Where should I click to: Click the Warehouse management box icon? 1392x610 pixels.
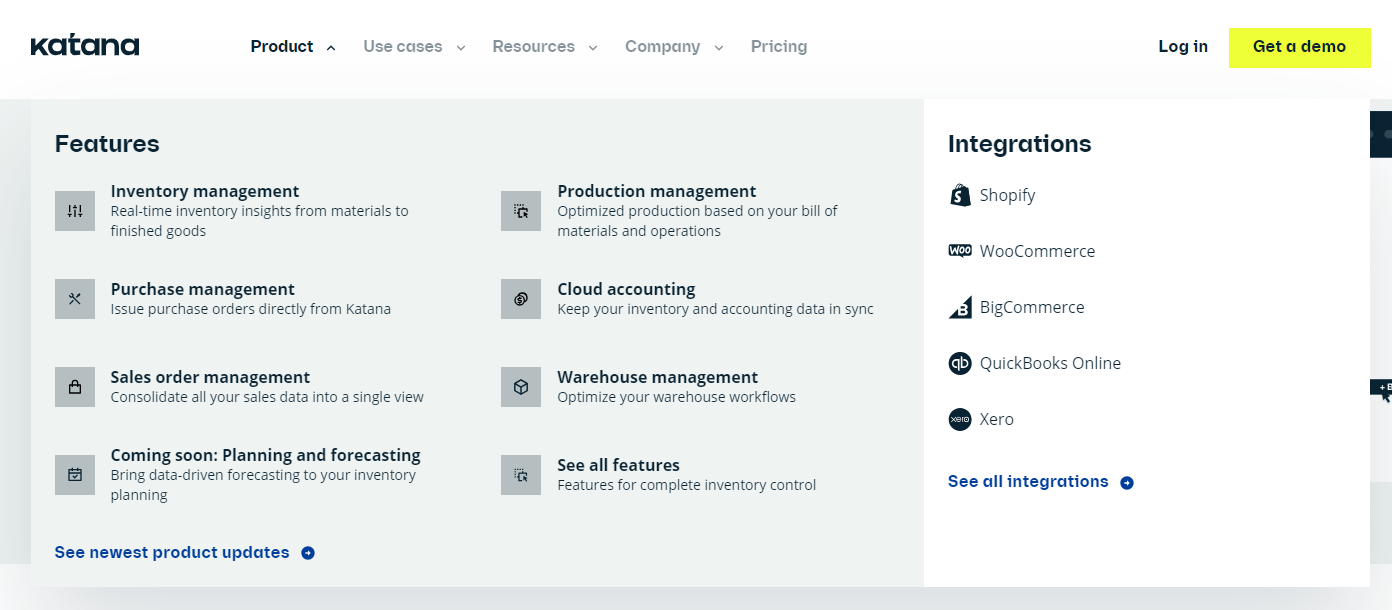click(521, 387)
